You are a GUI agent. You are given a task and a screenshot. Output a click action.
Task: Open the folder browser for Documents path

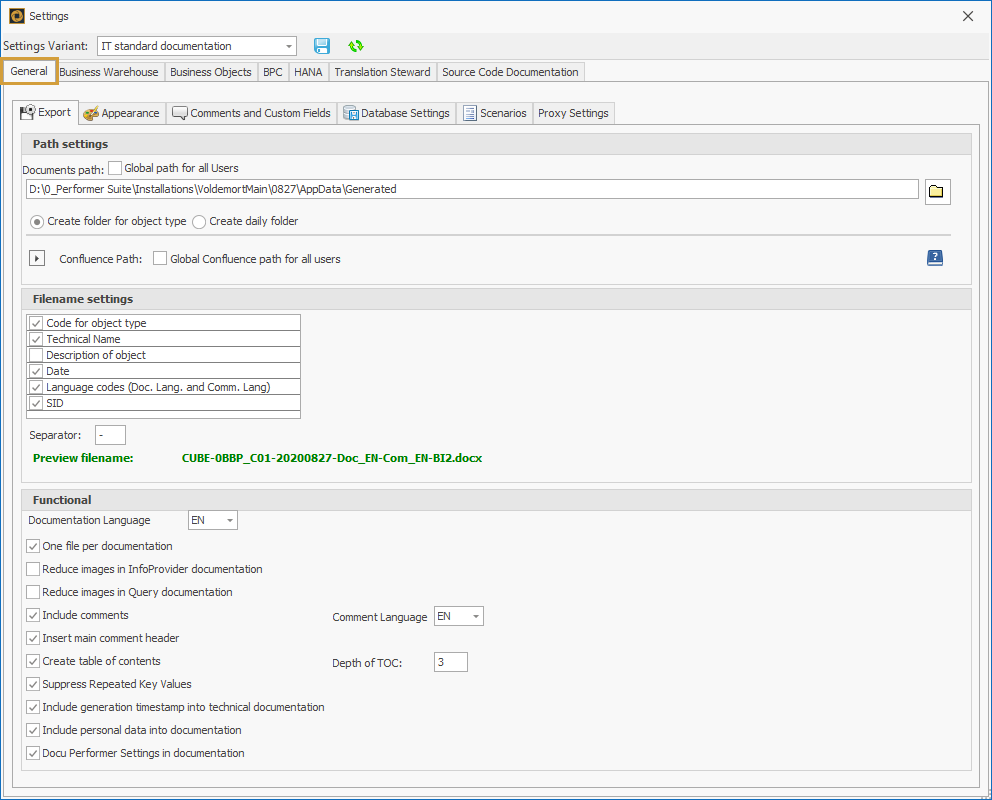(x=937, y=190)
